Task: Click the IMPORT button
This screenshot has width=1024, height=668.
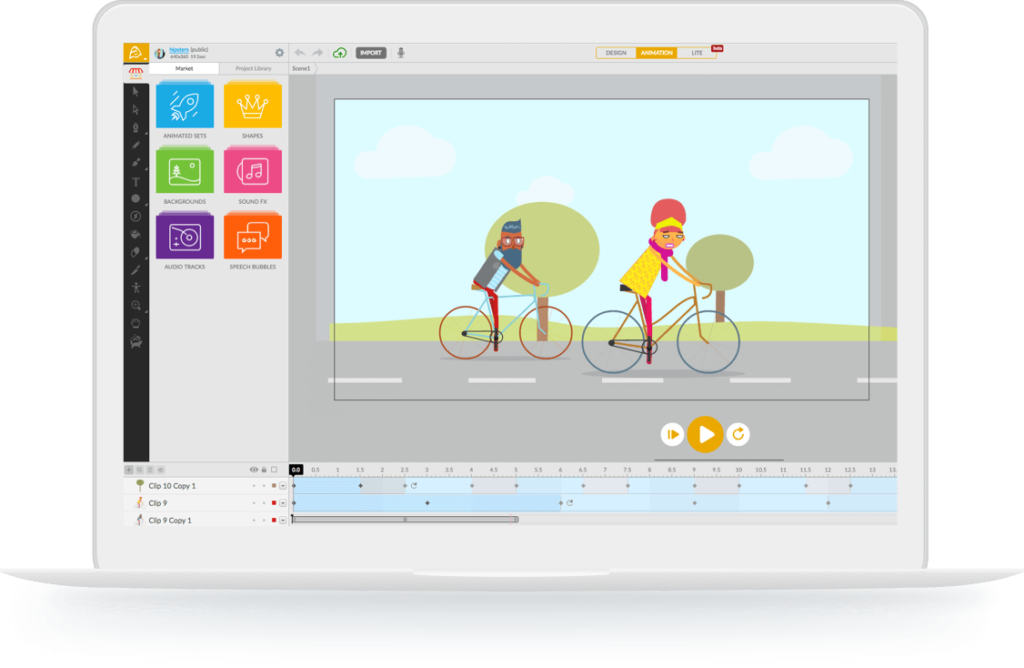Action: pyautogui.click(x=371, y=52)
